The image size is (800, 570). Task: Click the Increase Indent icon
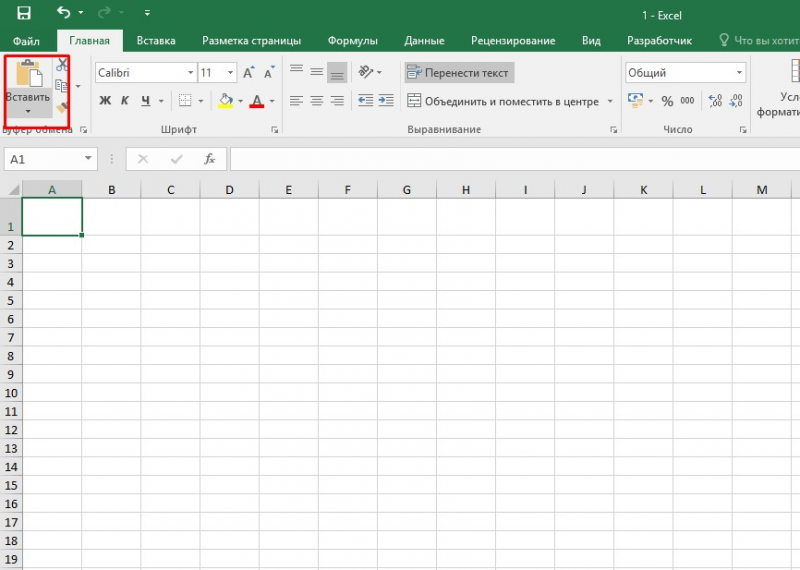386,101
